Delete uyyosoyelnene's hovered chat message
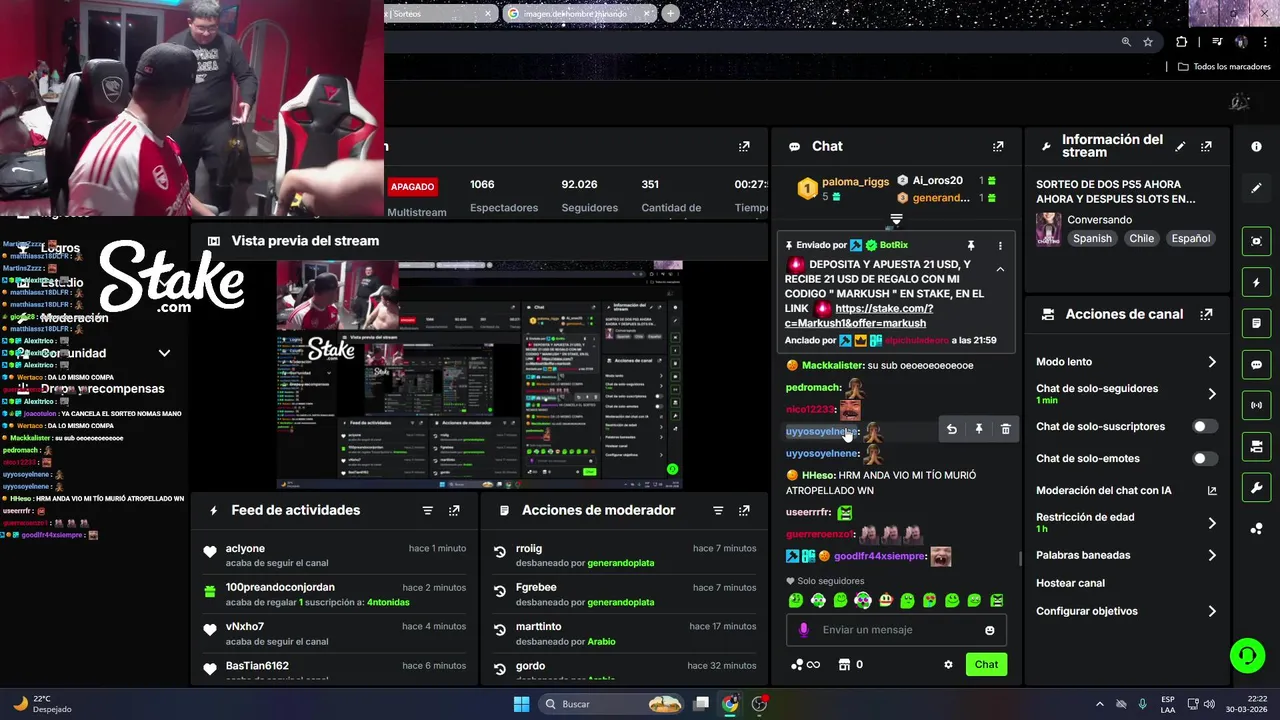1280x720 pixels. [1006, 429]
